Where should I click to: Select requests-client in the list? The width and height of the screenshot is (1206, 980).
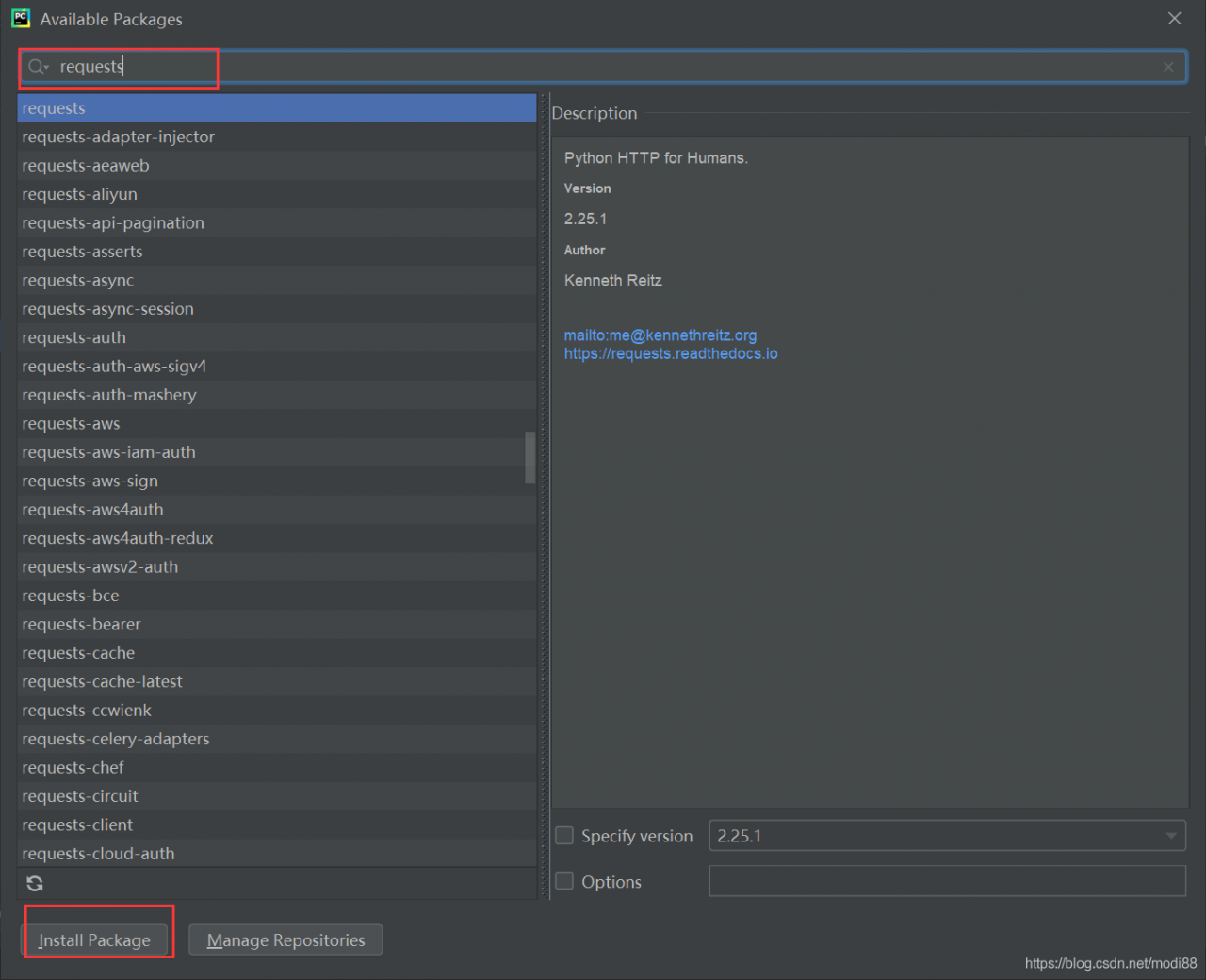pos(277,825)
